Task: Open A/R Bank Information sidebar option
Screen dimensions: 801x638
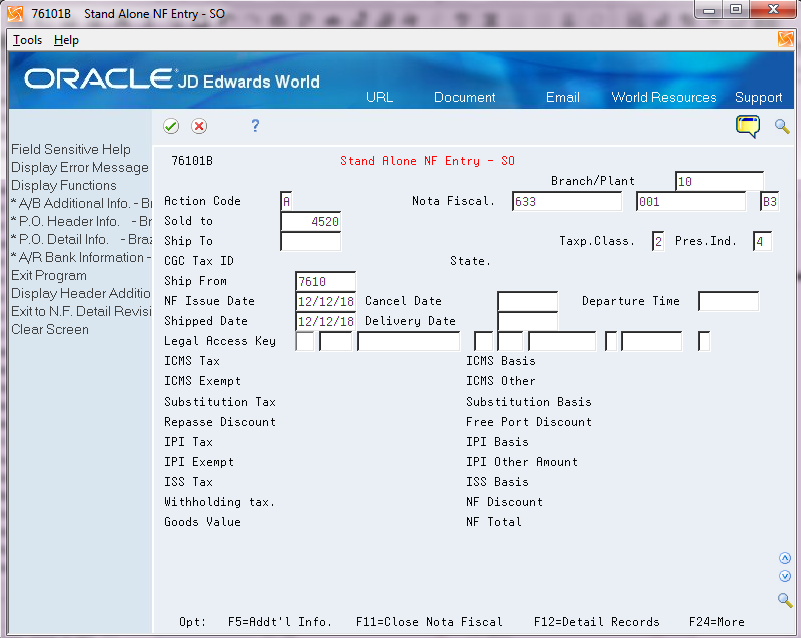Action: [82, 257]
